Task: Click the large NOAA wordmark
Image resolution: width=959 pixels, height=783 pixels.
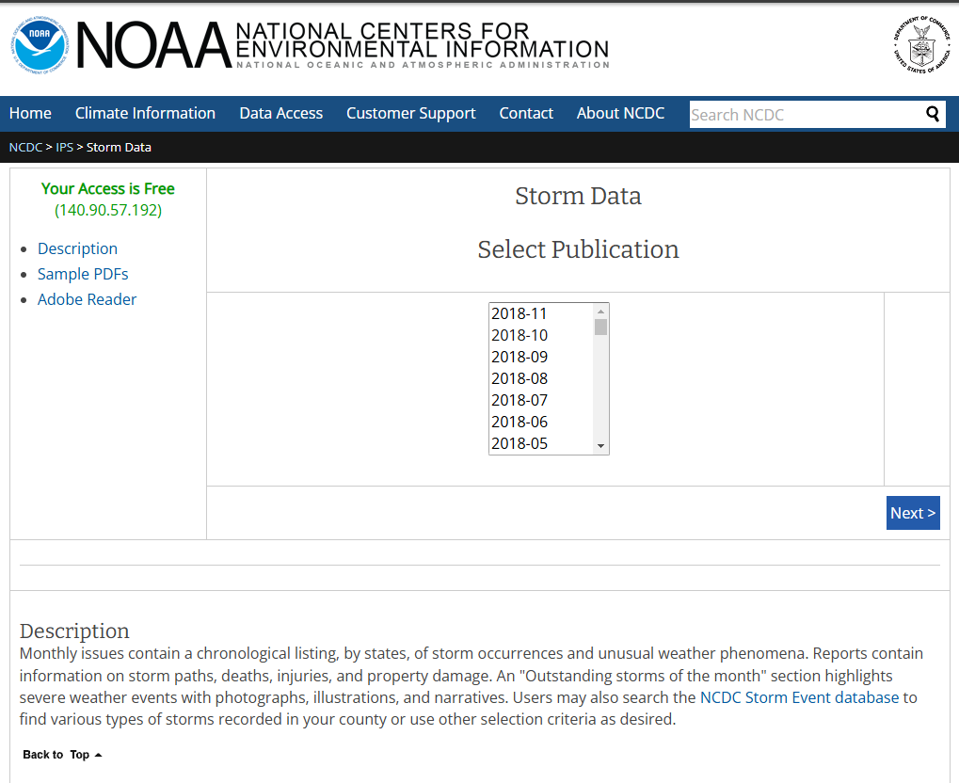Action: [154, 45]
